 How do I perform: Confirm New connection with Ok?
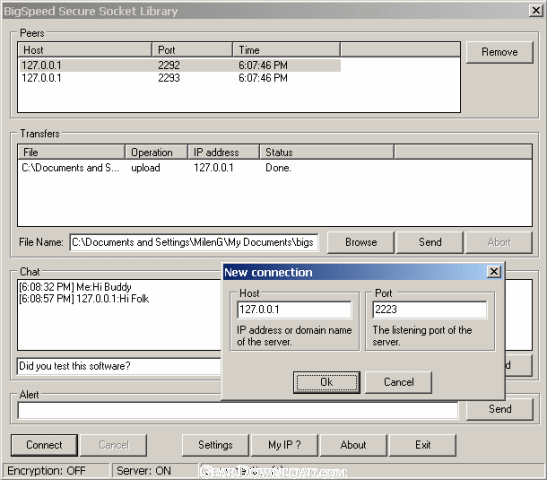click(x=327, y=382)
